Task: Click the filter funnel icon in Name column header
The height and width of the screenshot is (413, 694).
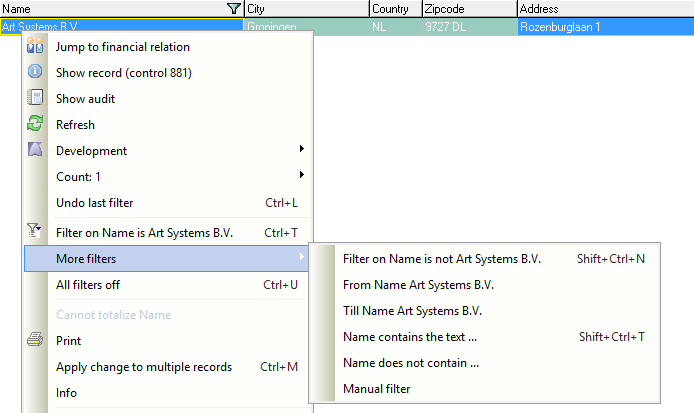Action: click(233, 8)
